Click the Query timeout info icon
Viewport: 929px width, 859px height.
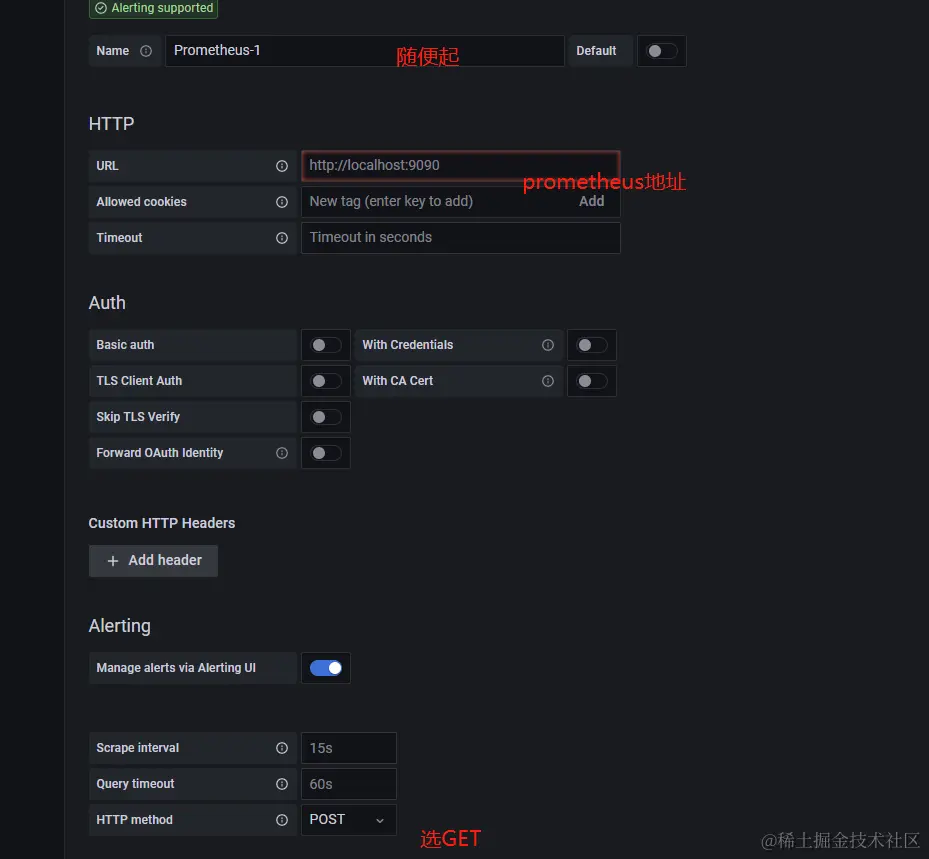[x=282, y=784]
